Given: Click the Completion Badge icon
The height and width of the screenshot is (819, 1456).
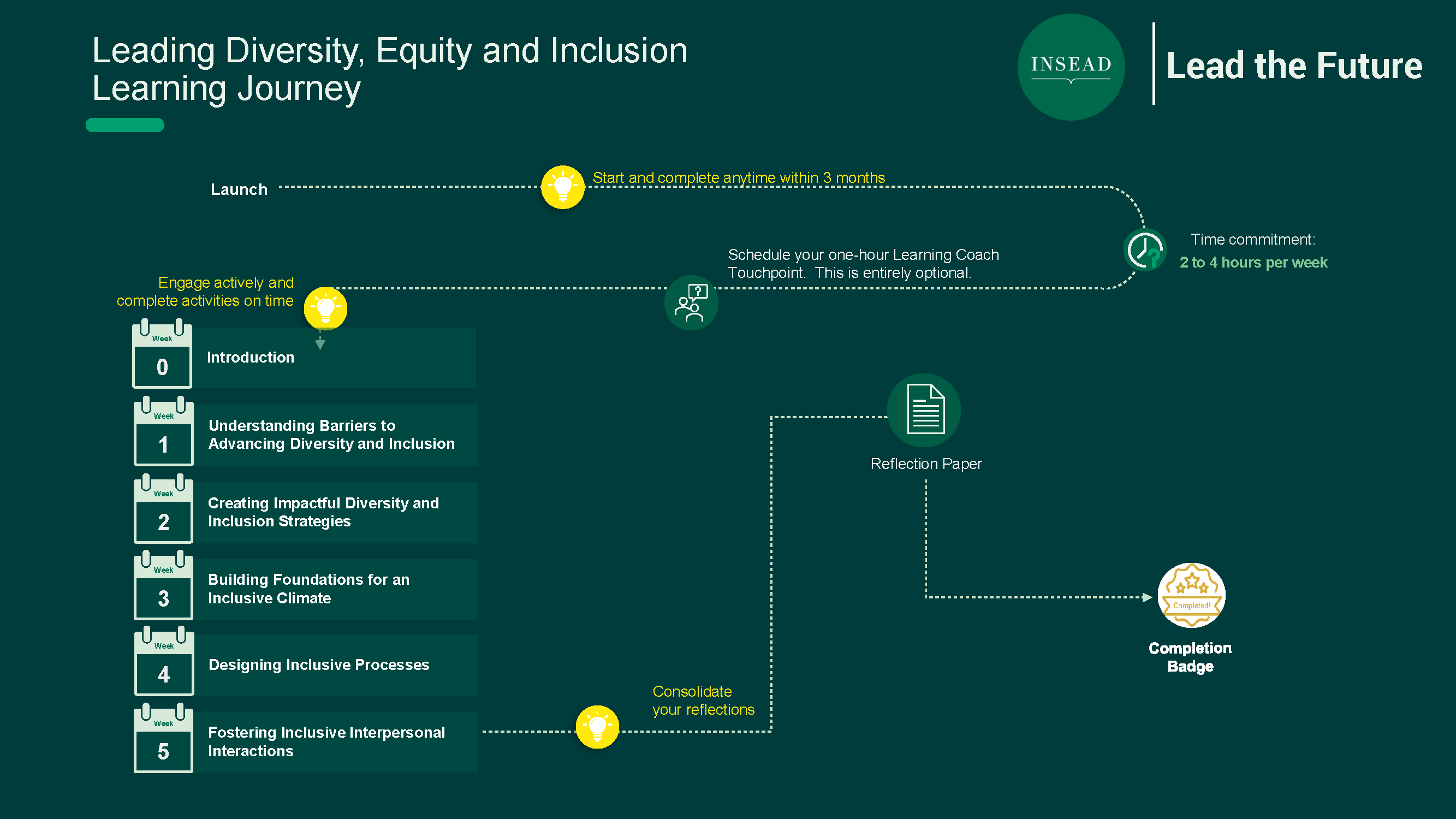Looking at the screenshot, I should pyautogui.click(x=1191, y=595).
